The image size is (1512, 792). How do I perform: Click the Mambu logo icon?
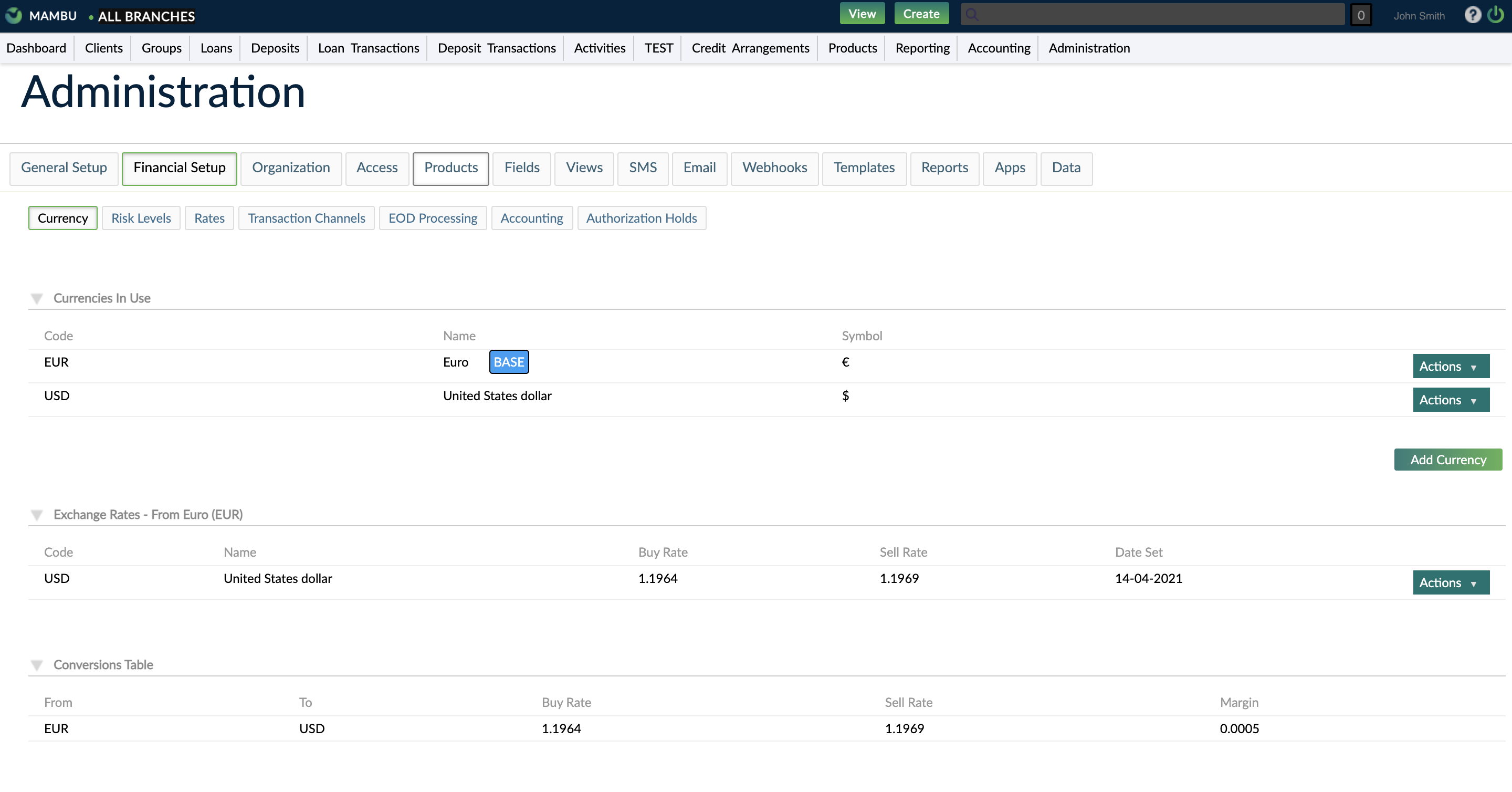coord(13,15)
